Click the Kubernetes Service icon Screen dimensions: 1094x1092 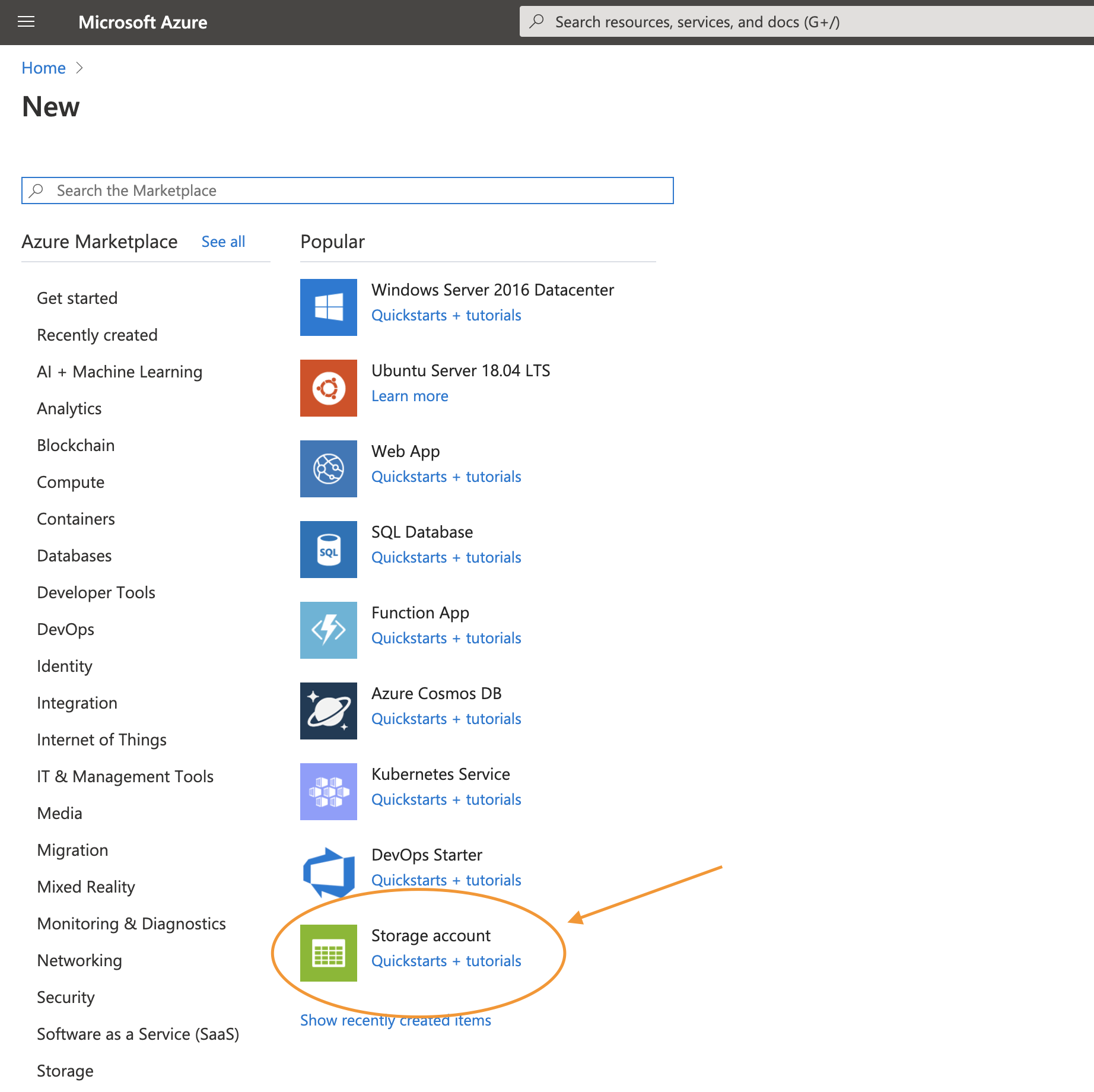[329, 792]
